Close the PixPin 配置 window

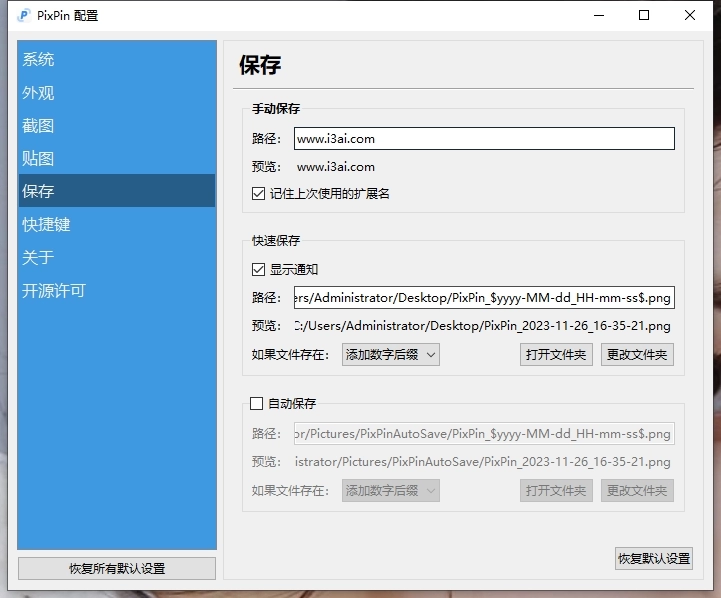[689, 15]
